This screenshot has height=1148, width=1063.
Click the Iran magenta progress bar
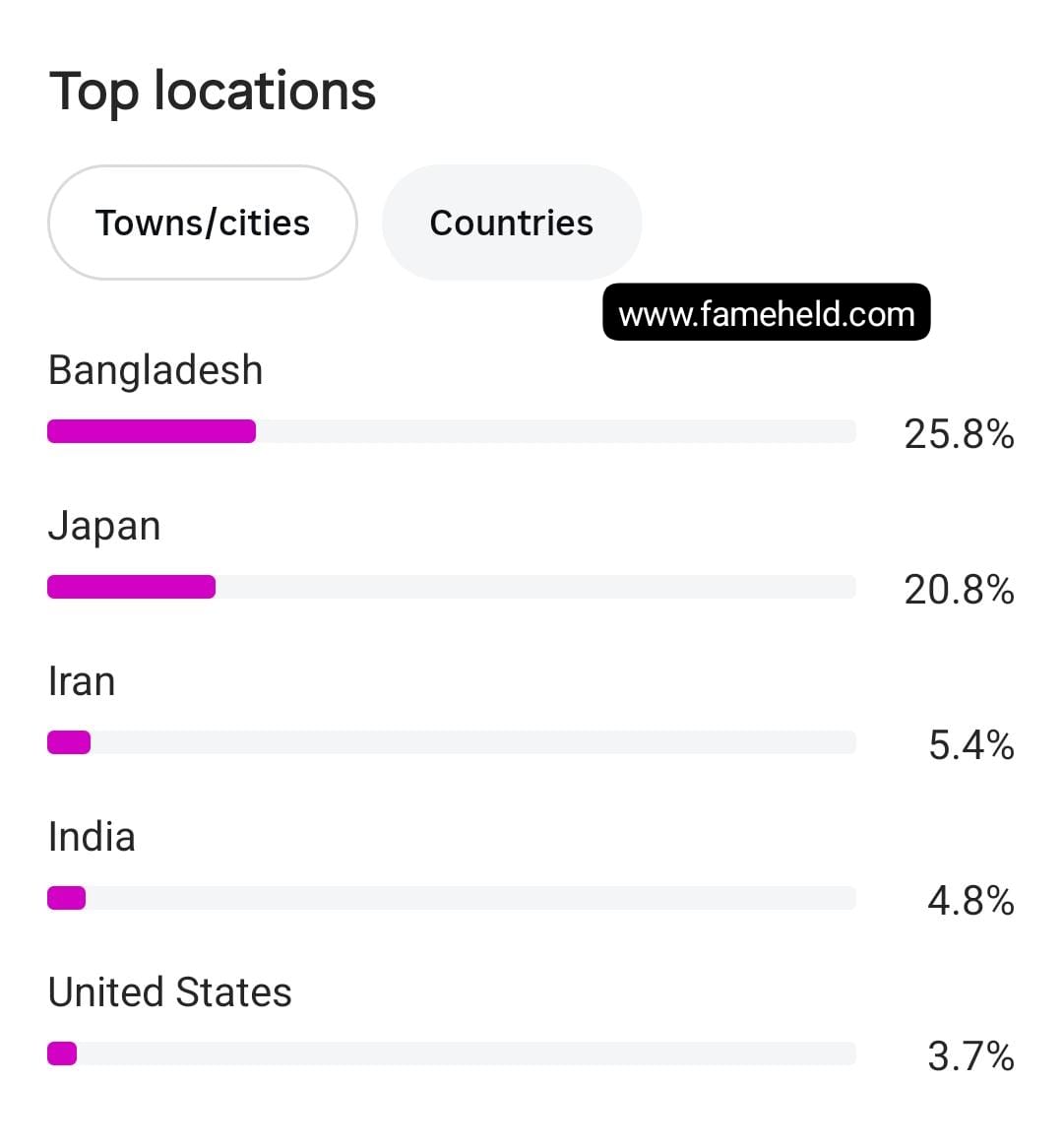(x=69, y=742)
